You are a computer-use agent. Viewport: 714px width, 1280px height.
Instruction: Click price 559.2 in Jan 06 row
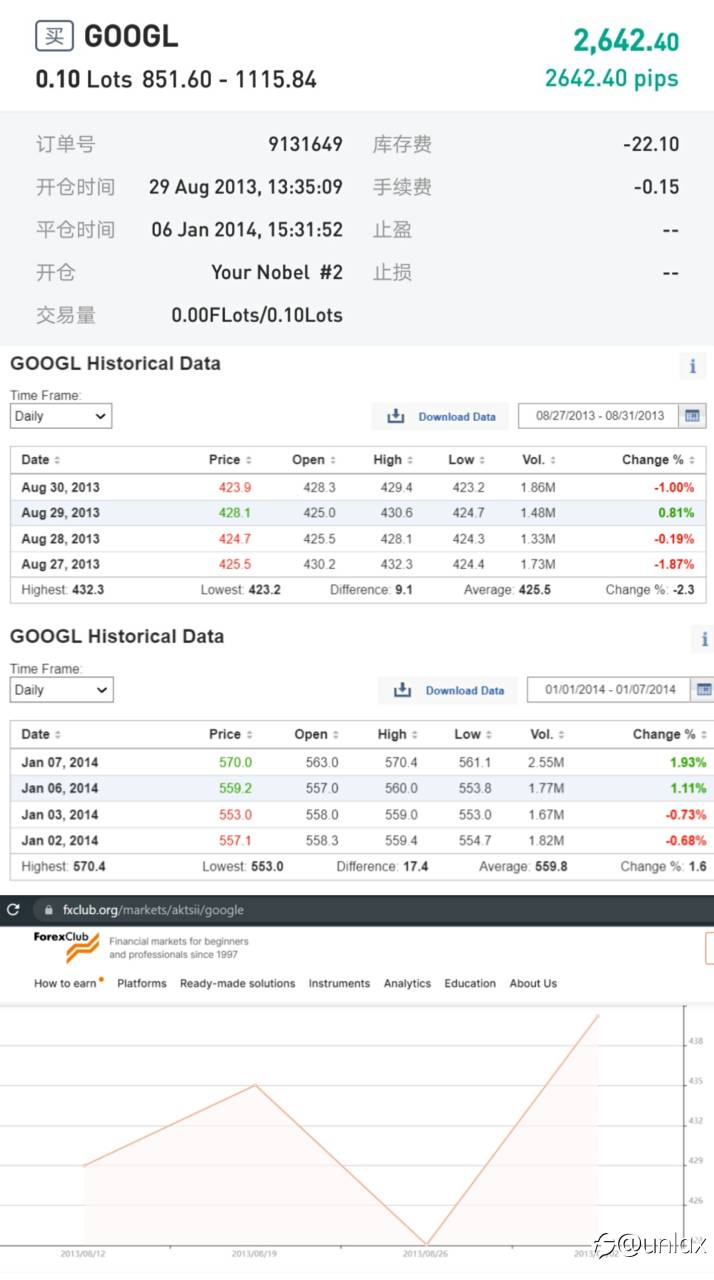[x=236, y=788]
